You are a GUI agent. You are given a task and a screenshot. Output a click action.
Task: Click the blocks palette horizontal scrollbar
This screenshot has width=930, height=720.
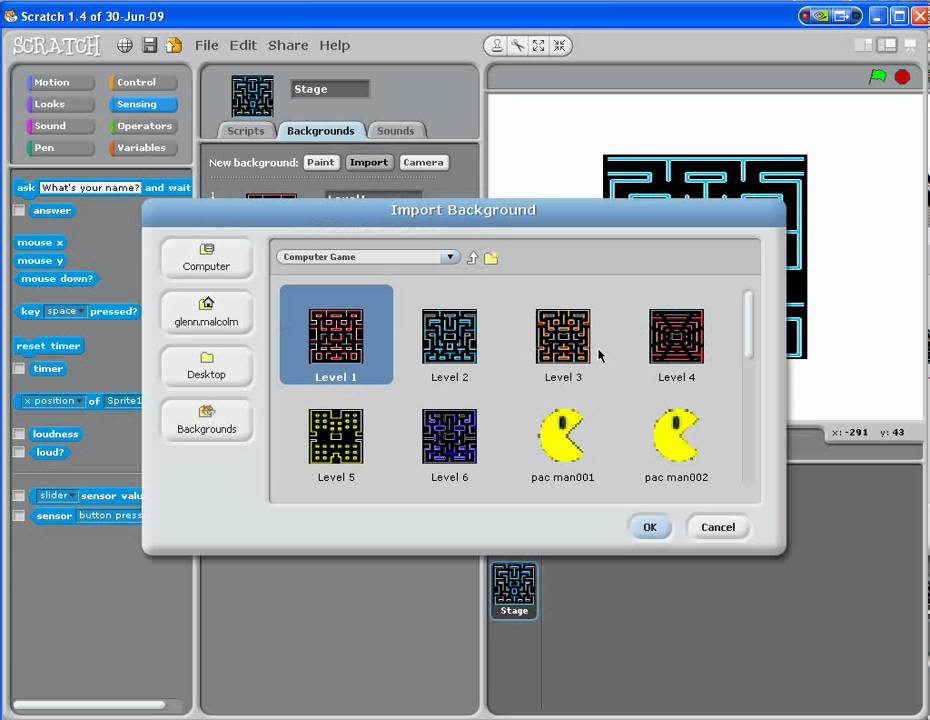coord(89,705)
